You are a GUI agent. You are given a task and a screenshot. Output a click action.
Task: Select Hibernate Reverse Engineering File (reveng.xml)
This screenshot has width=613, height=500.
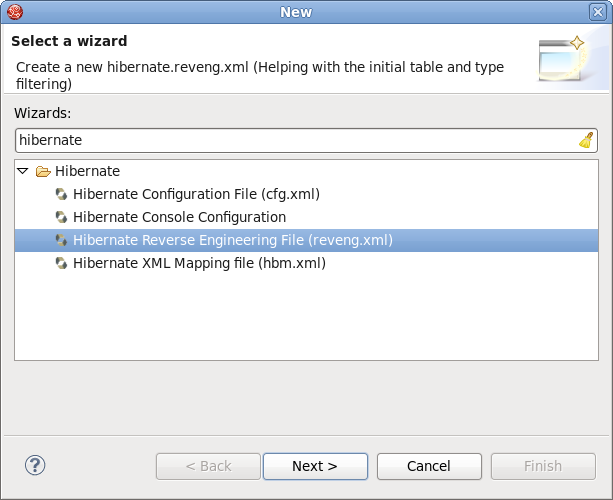tap(232, 240)
